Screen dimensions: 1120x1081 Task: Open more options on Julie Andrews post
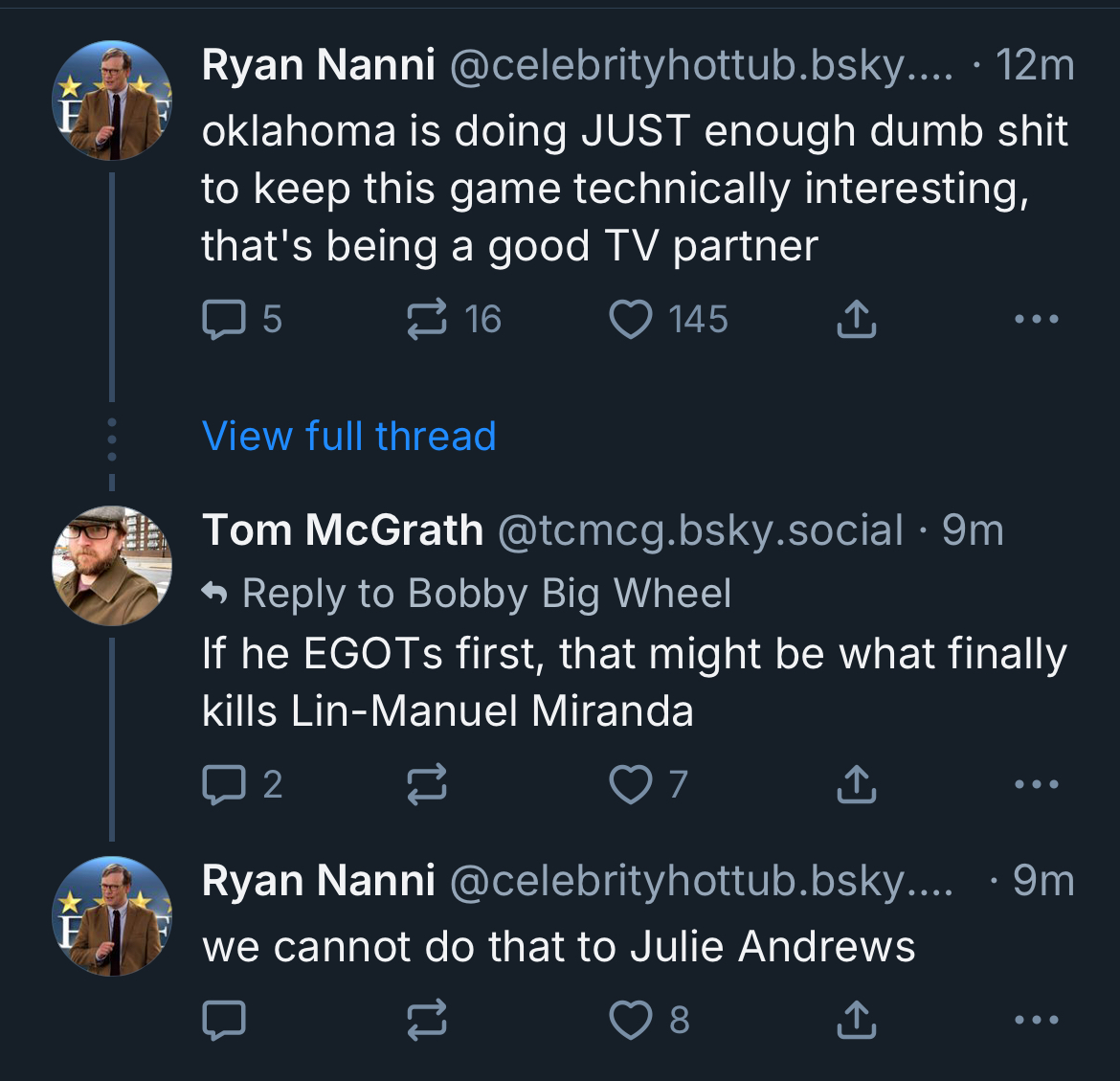tap(1036, 1021)
